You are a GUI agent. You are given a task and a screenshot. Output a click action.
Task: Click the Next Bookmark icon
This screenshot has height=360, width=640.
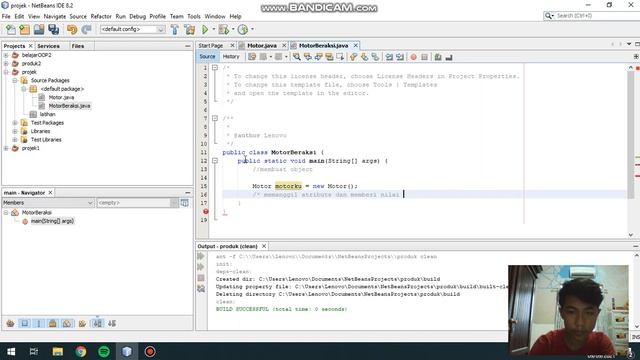[364, 57]
